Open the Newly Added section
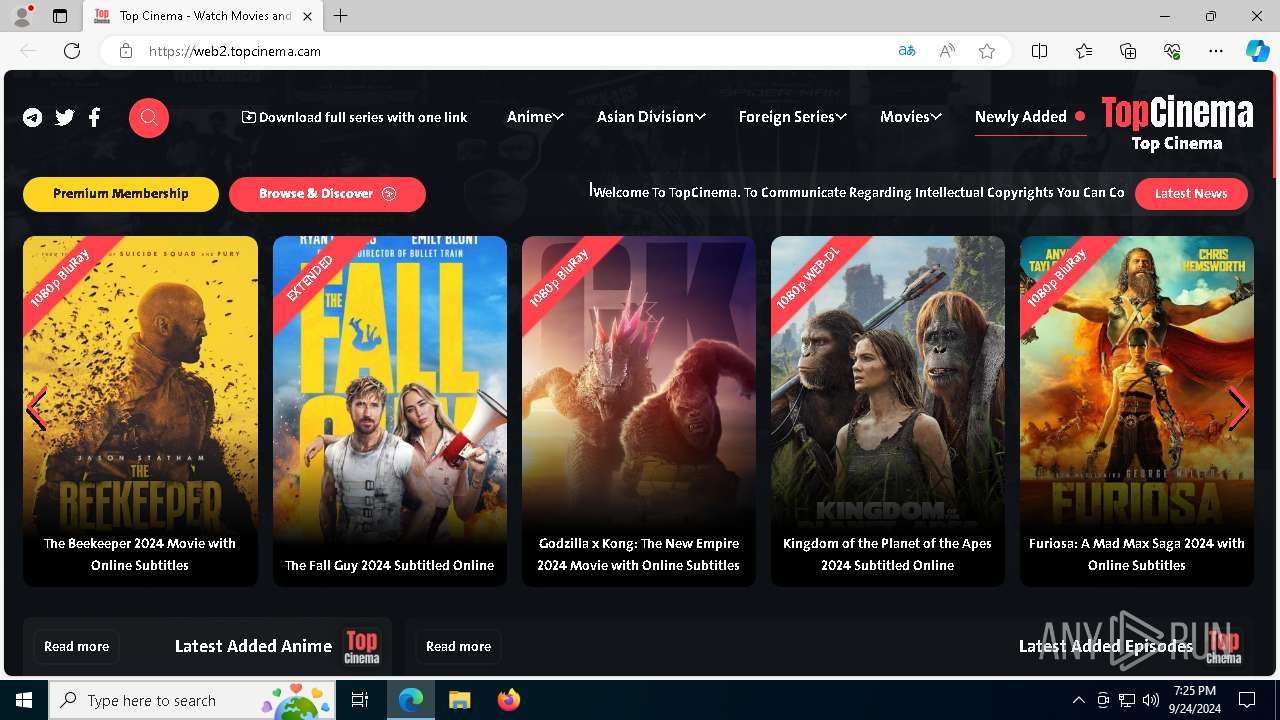This screenshot has height=720, width=1280. (1030, 117)
